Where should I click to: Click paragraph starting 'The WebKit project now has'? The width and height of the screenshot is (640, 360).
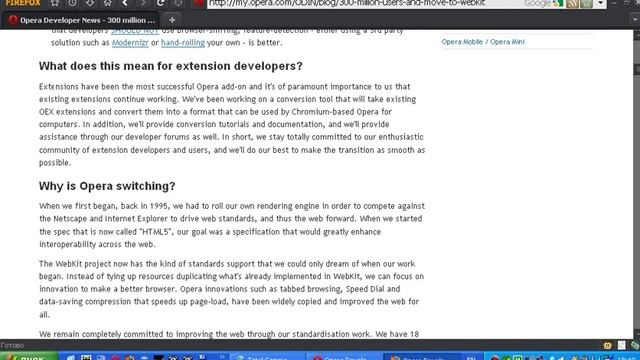(232, 289)
